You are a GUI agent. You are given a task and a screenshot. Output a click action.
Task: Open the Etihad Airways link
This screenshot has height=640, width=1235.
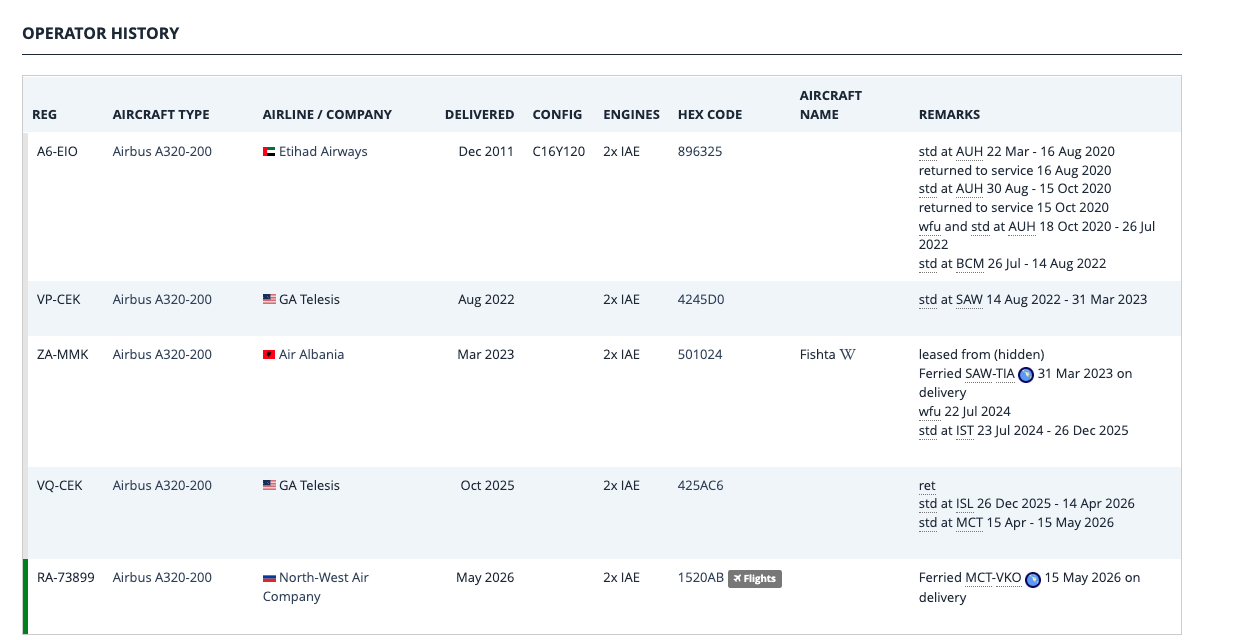323,152
